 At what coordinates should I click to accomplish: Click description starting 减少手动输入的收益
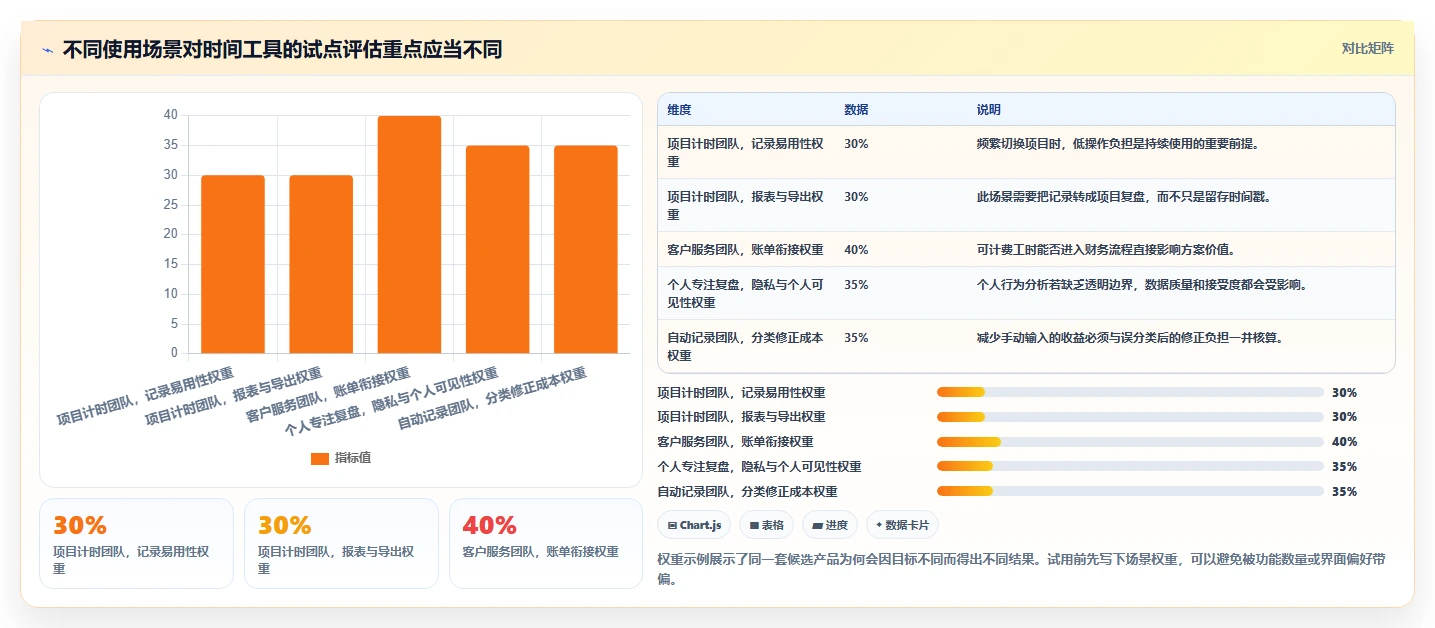click(1130, 338)
